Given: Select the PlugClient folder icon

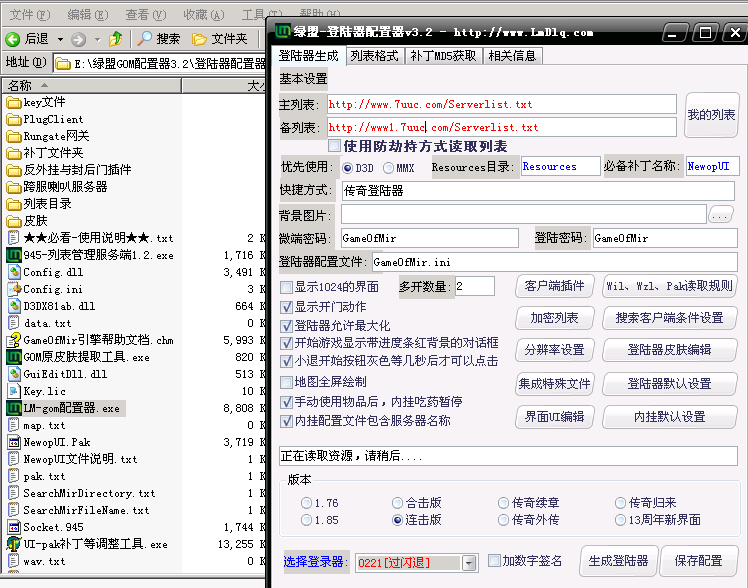Looking at the screenshot, I should pos(14,119).
